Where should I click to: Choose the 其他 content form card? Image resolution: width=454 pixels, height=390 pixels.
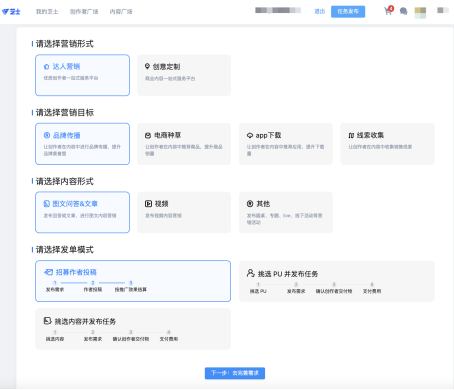(286, 212)
